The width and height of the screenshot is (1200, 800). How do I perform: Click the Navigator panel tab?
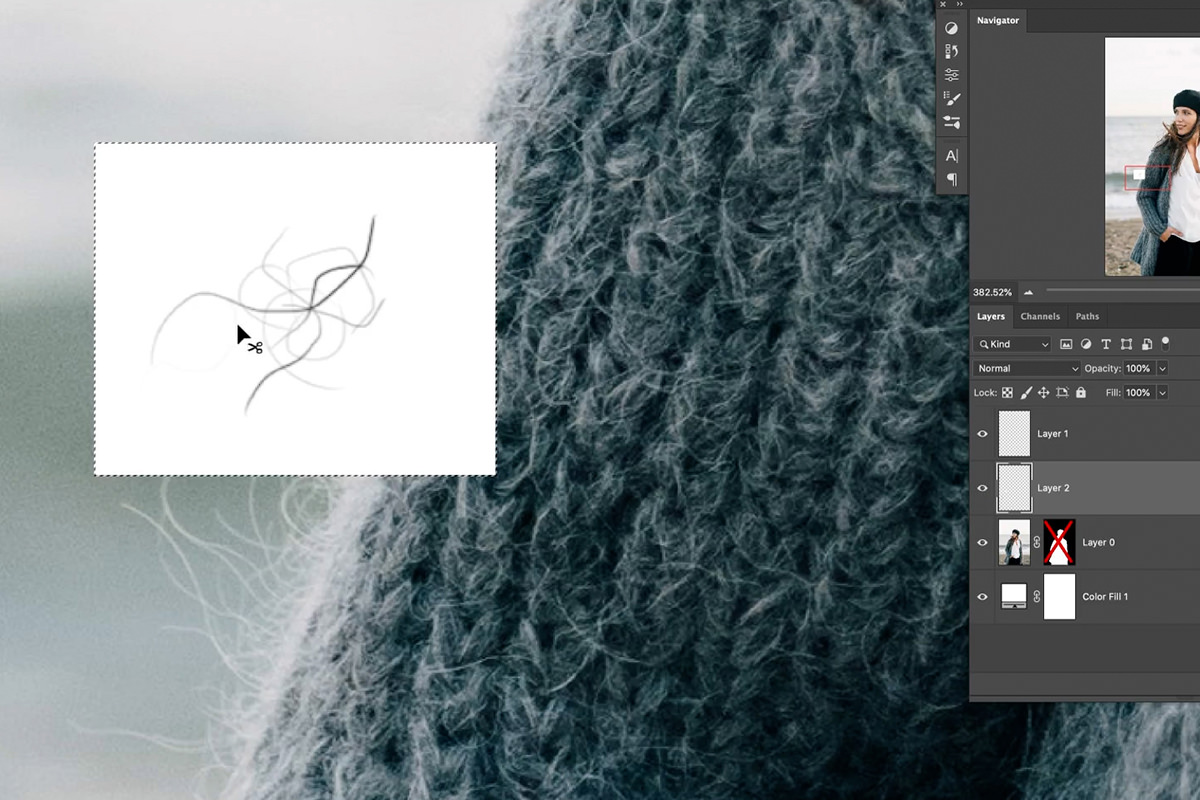tap(998, 20)
